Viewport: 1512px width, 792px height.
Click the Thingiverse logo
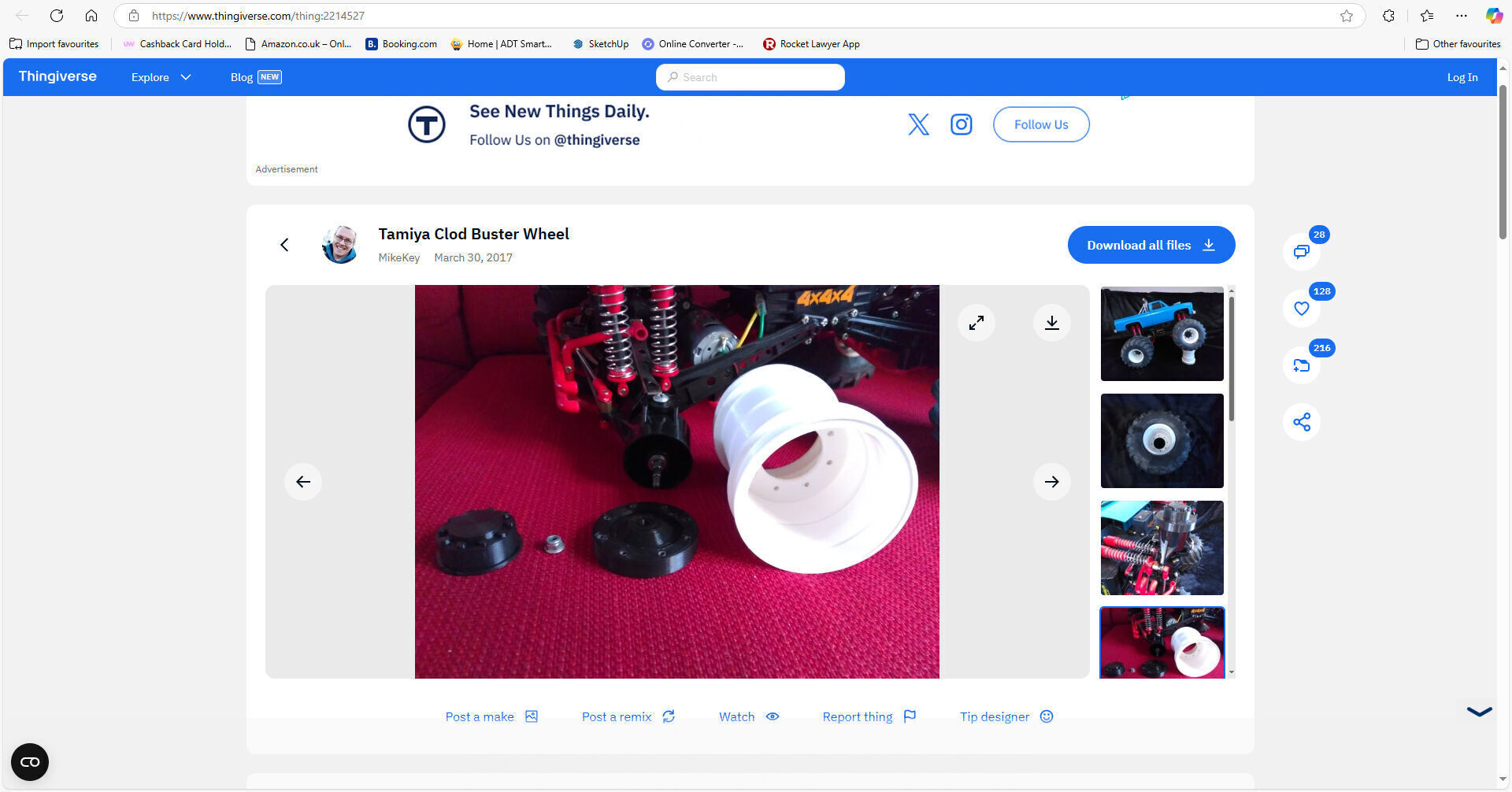tap(57, 76)
